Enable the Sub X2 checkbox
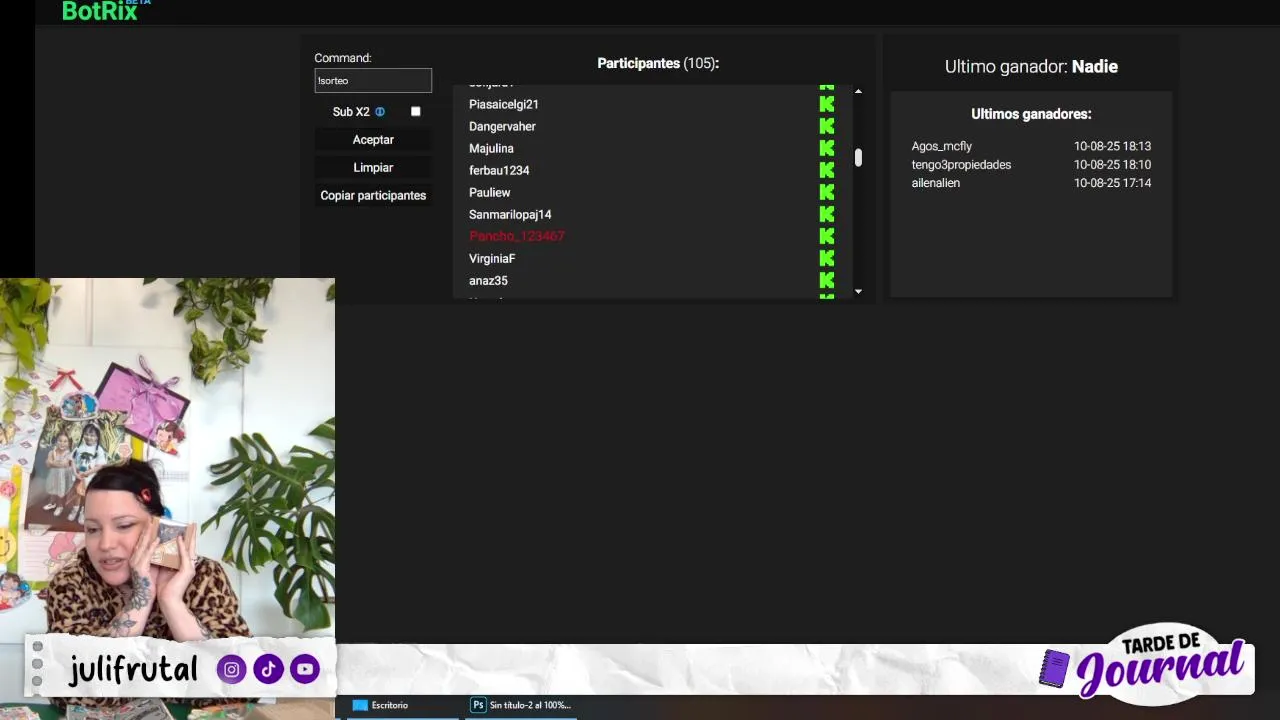 416,112
